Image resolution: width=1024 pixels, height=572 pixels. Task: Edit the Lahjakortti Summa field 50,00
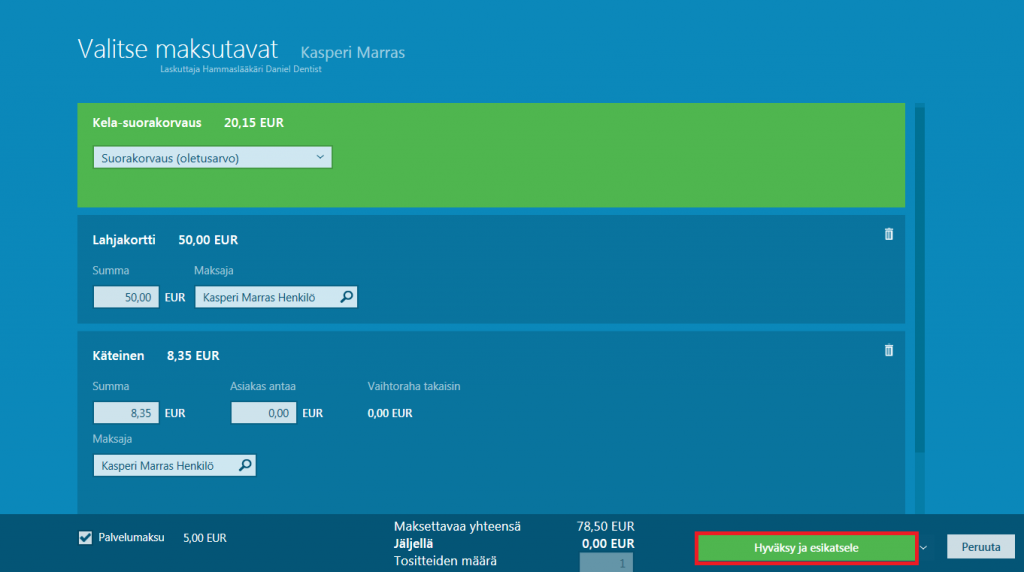tap(126, 297)
